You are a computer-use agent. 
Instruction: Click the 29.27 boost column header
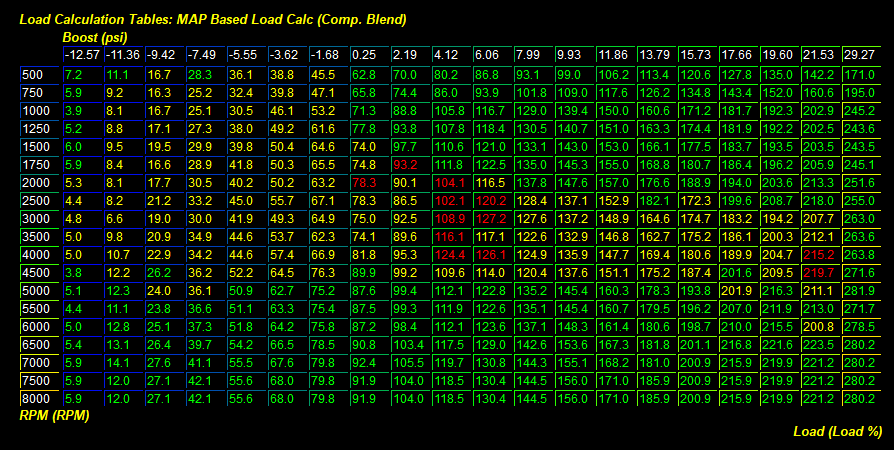860,54
